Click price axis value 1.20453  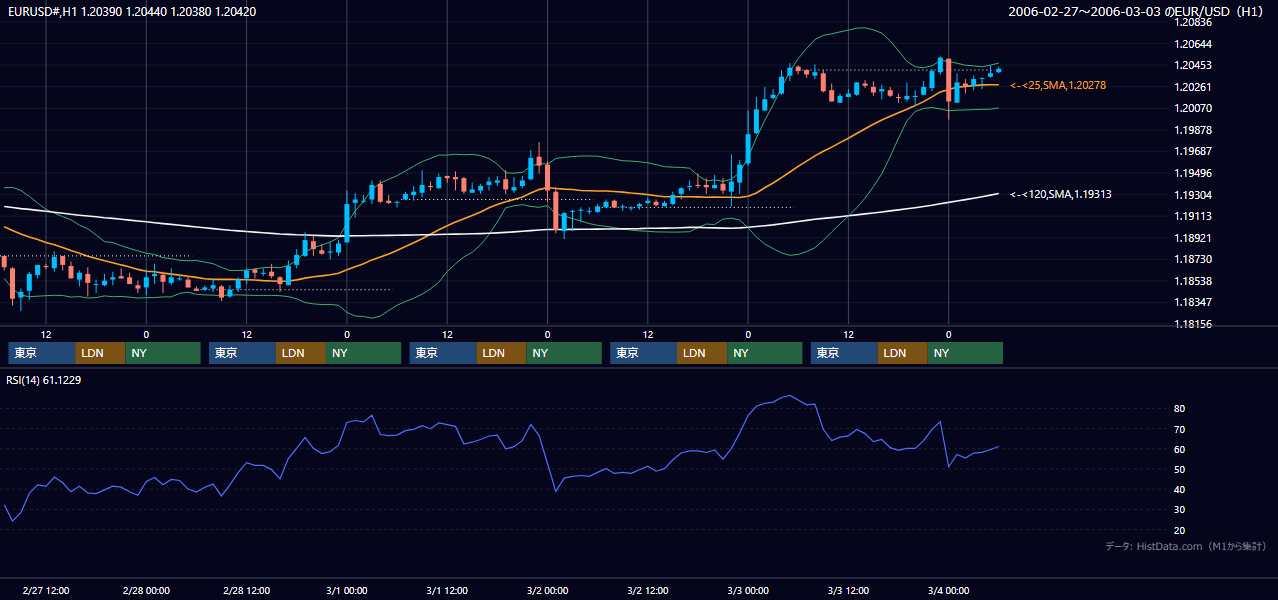(x=1192, y=65)
